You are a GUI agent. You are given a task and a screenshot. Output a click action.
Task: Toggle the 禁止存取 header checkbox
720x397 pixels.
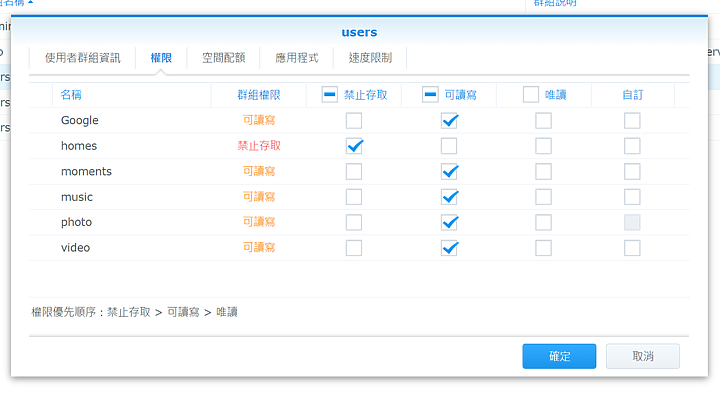click(x=330, y=95)
